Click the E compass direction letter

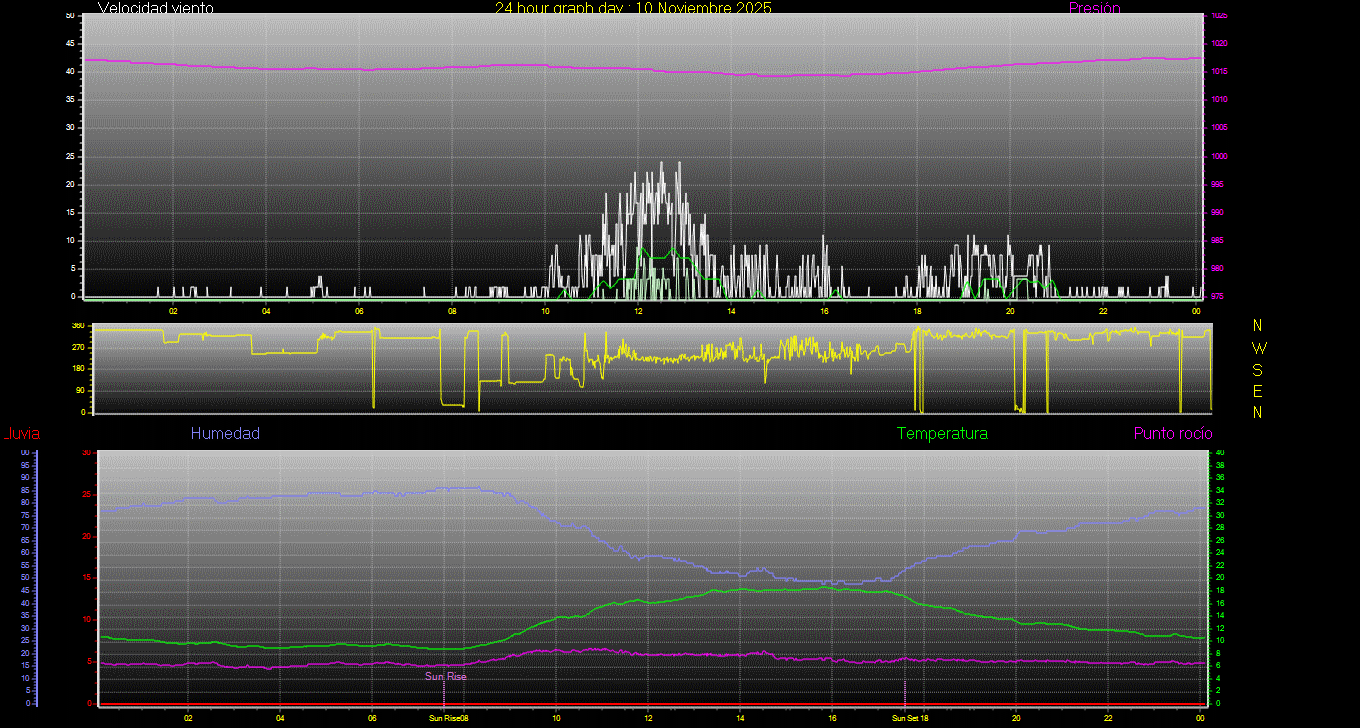click(1257, 390)
